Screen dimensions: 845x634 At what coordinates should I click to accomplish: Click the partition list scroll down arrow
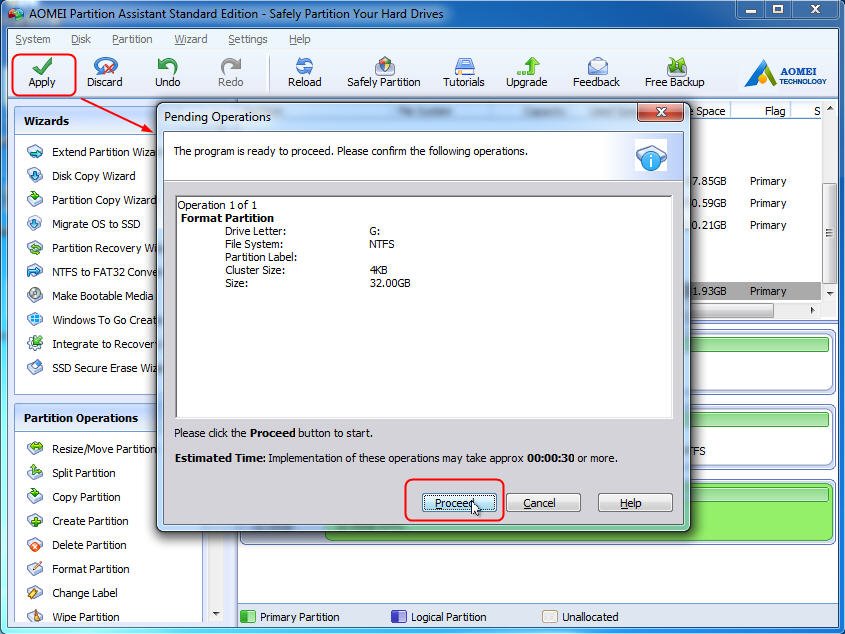click(x=830, y=294)
